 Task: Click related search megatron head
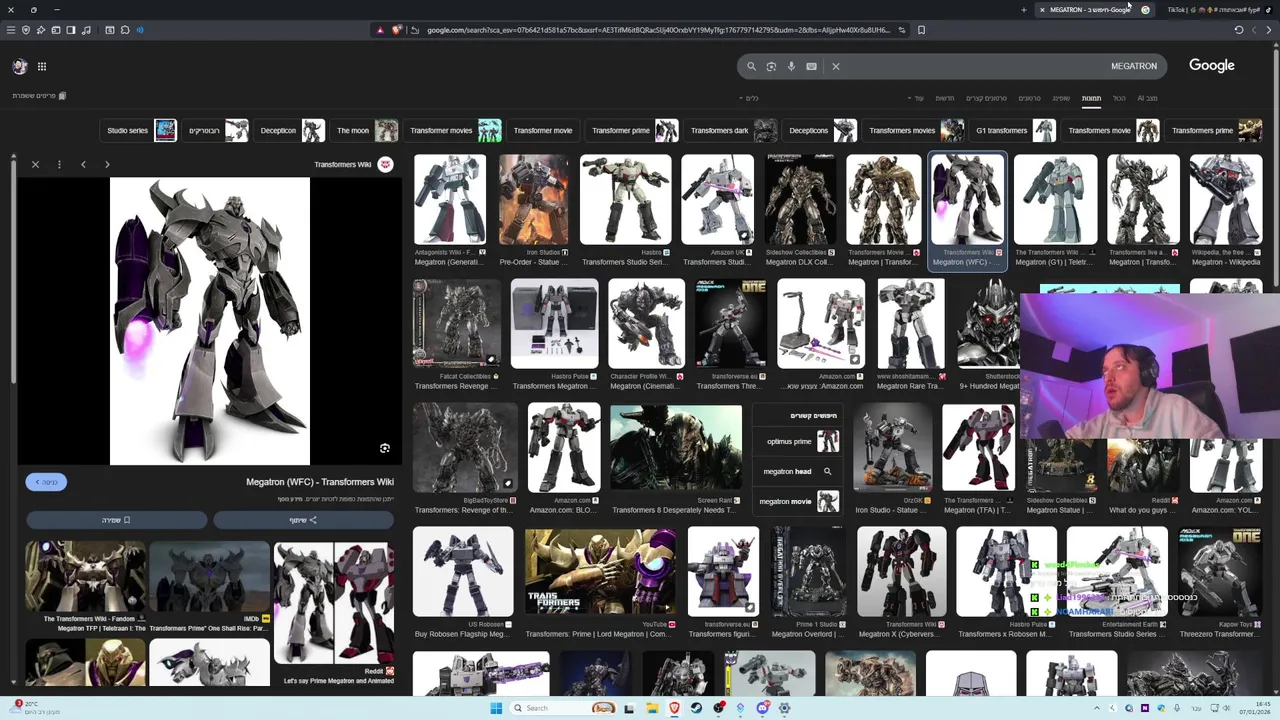(798, 471)
